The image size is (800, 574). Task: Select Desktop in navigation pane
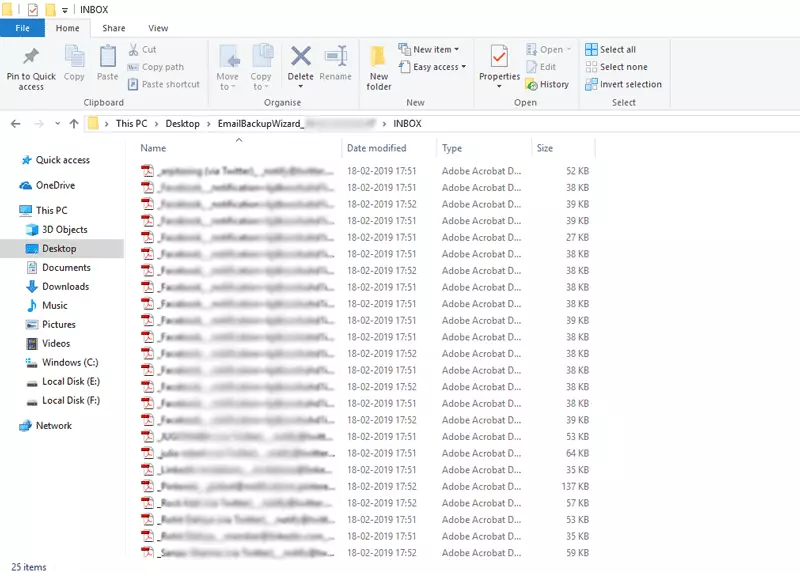62,248
